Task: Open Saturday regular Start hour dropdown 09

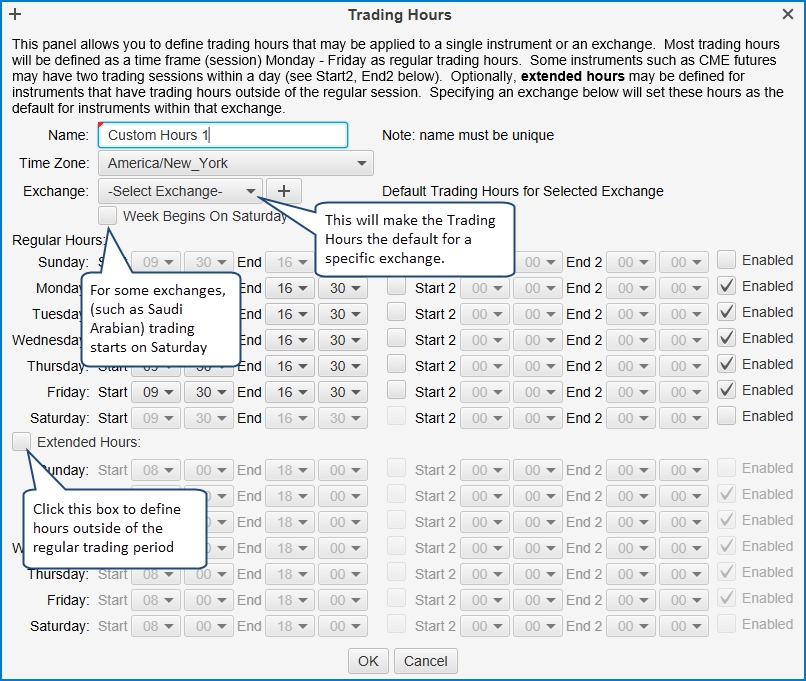Action: (156, 418)
